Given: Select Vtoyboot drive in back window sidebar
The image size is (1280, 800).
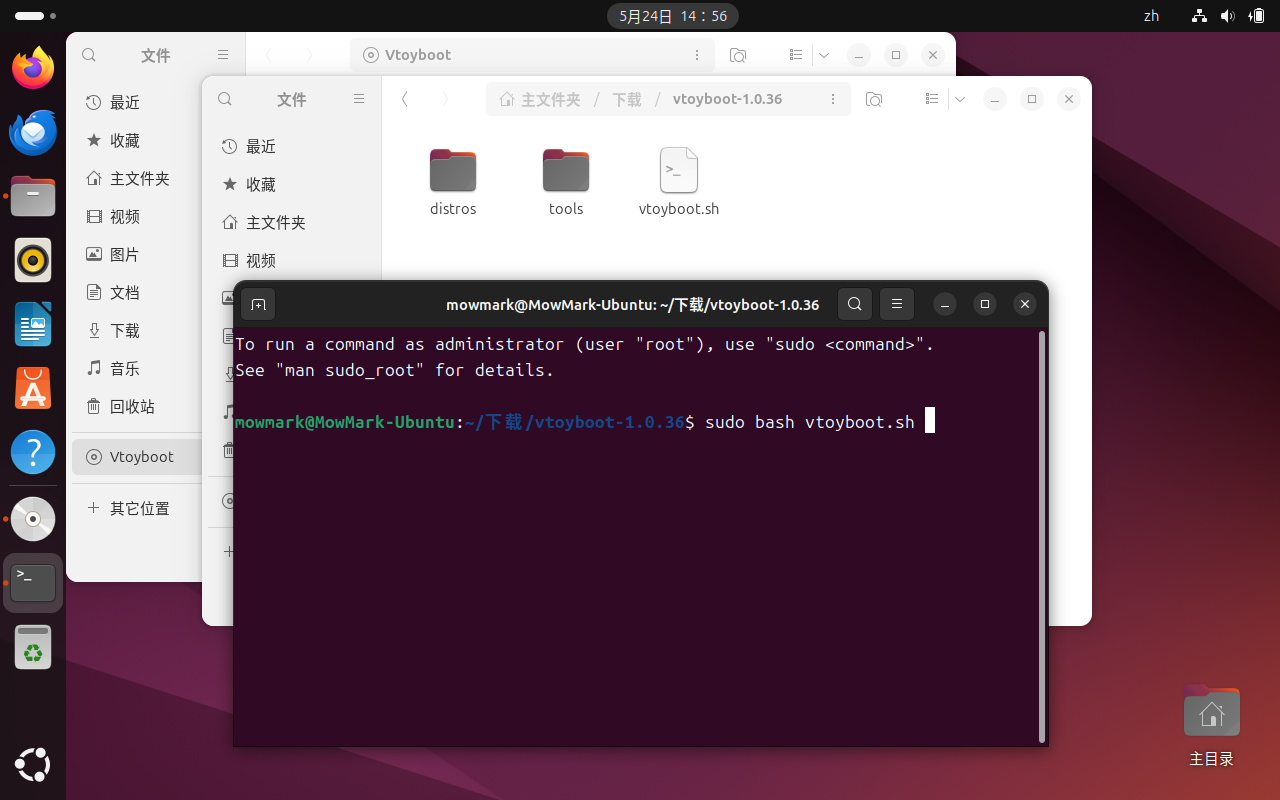Looking at the screenshot, I should click(137, 457).
